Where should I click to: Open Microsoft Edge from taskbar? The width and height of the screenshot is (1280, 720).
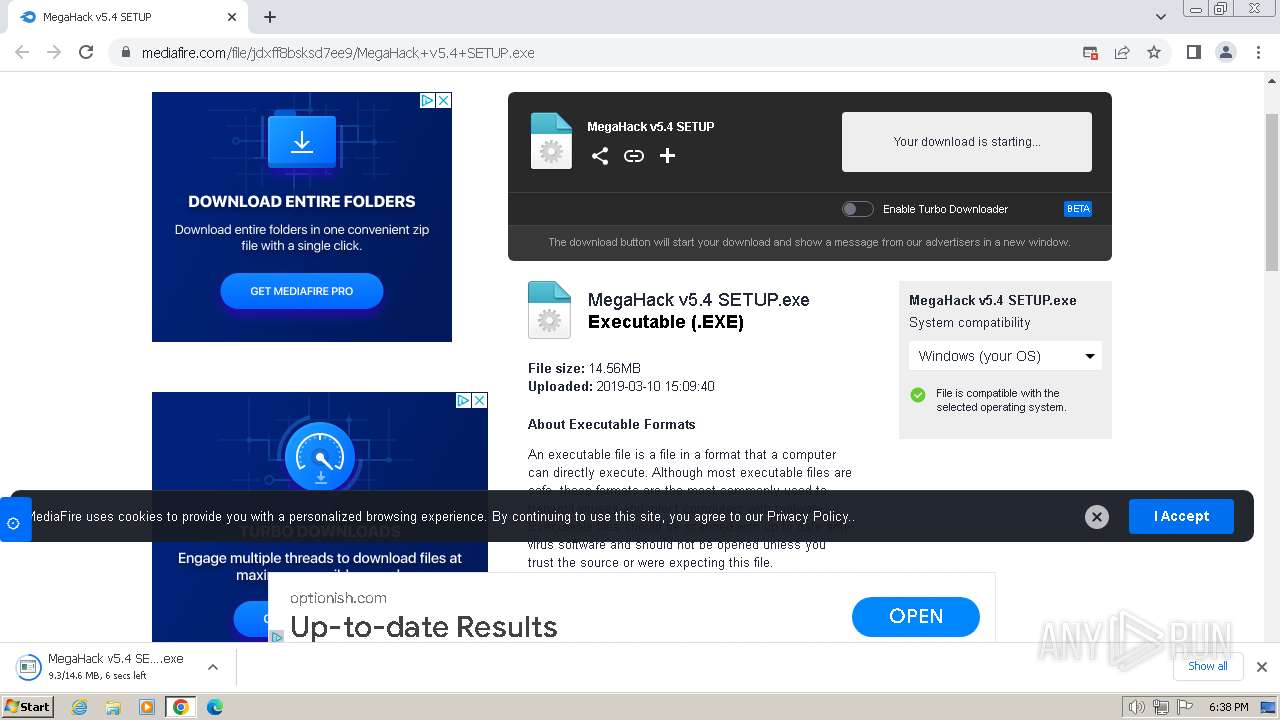pos(215,707)
